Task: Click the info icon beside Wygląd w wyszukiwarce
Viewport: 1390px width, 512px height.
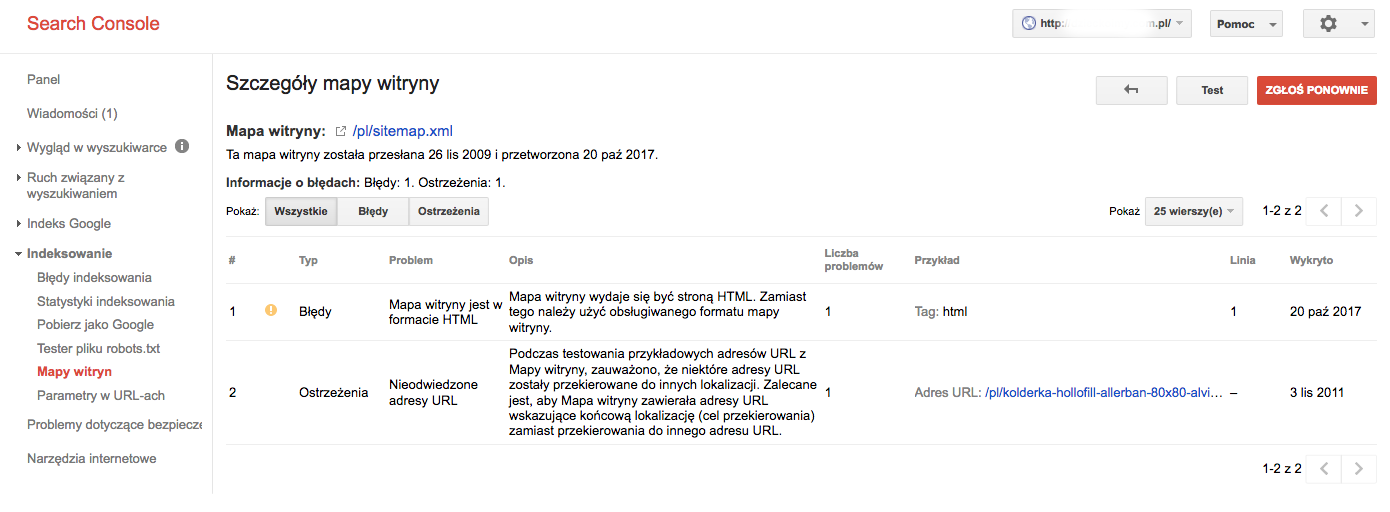Action: (x=182, y=147)
